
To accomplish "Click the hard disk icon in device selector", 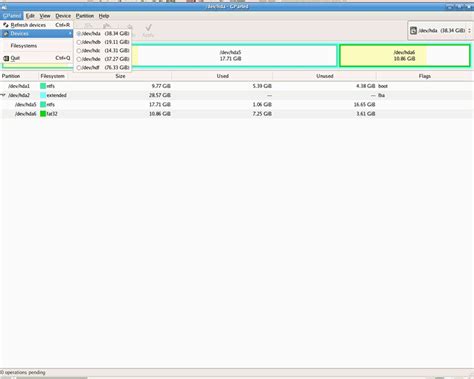I will tap(413, 31).
